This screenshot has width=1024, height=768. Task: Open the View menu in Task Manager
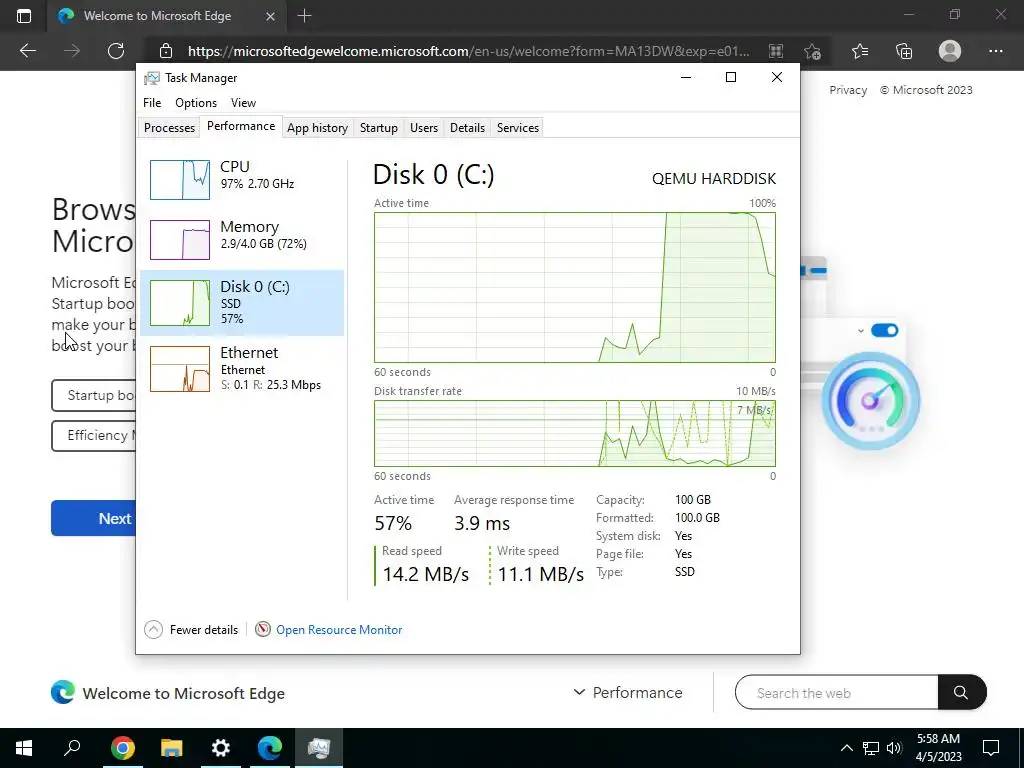[243, 103]
